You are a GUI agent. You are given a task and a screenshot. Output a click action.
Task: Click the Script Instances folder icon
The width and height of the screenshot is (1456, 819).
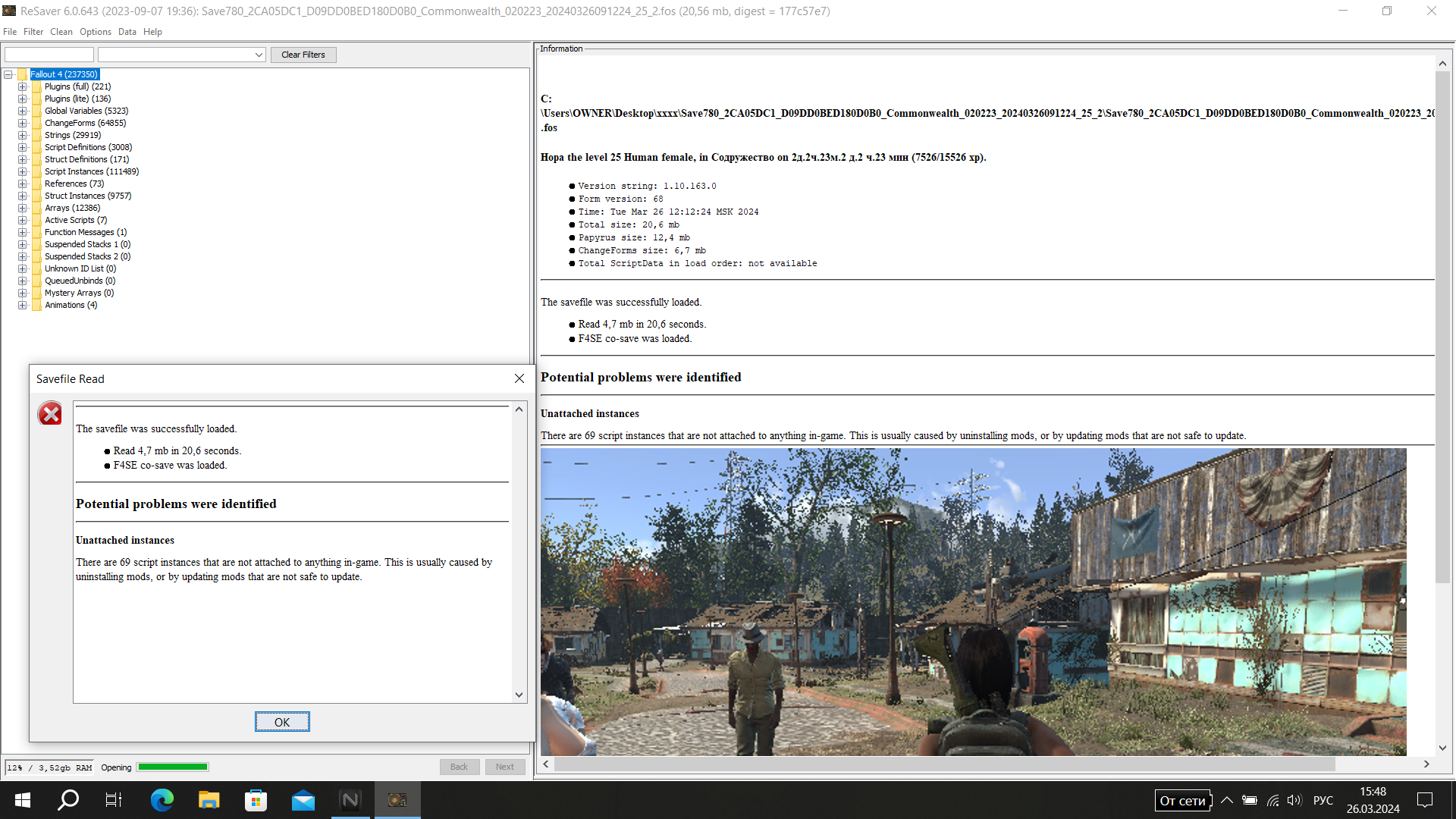pyautogui.click(x=36, y=171)
